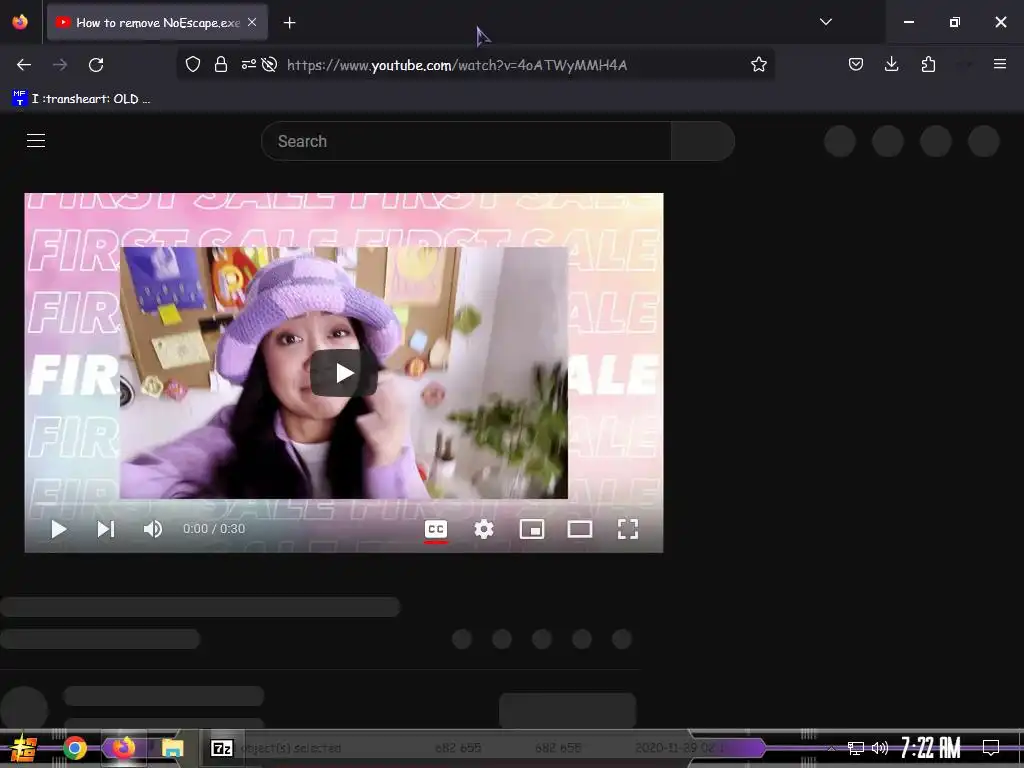Open 7-Zip window from taskbar

pos(222,748)
